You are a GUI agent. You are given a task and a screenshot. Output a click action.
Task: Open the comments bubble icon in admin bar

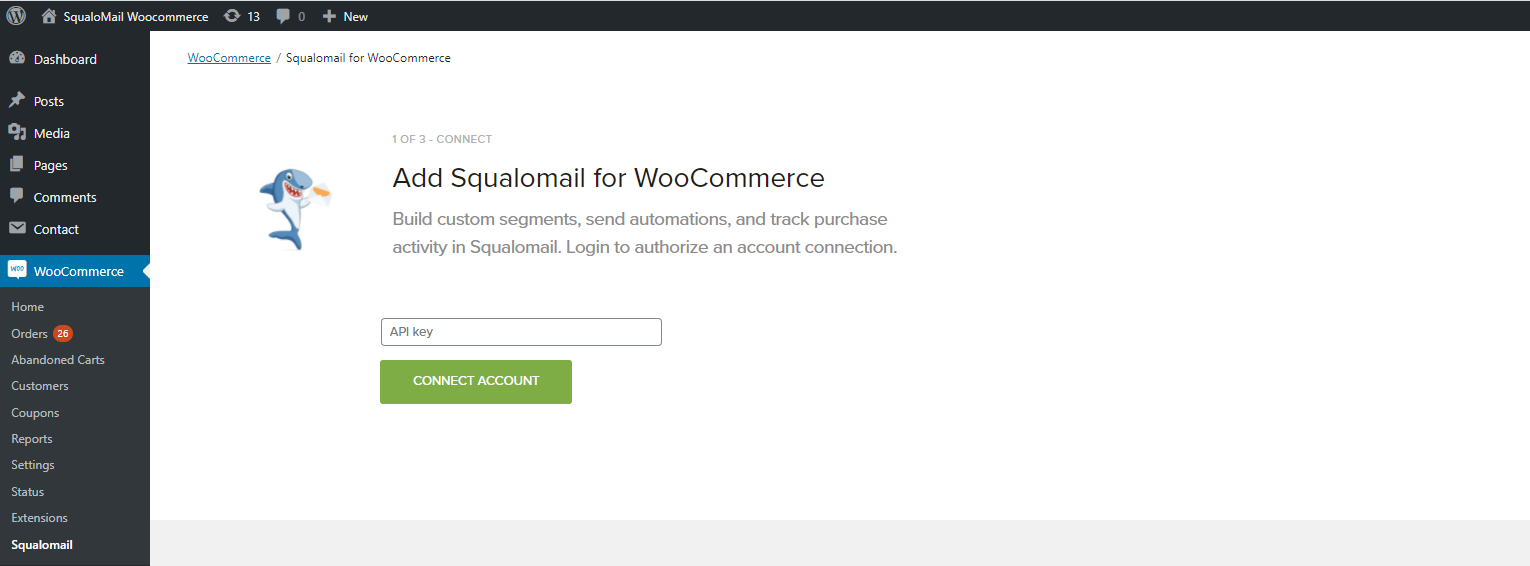[284, 16]
